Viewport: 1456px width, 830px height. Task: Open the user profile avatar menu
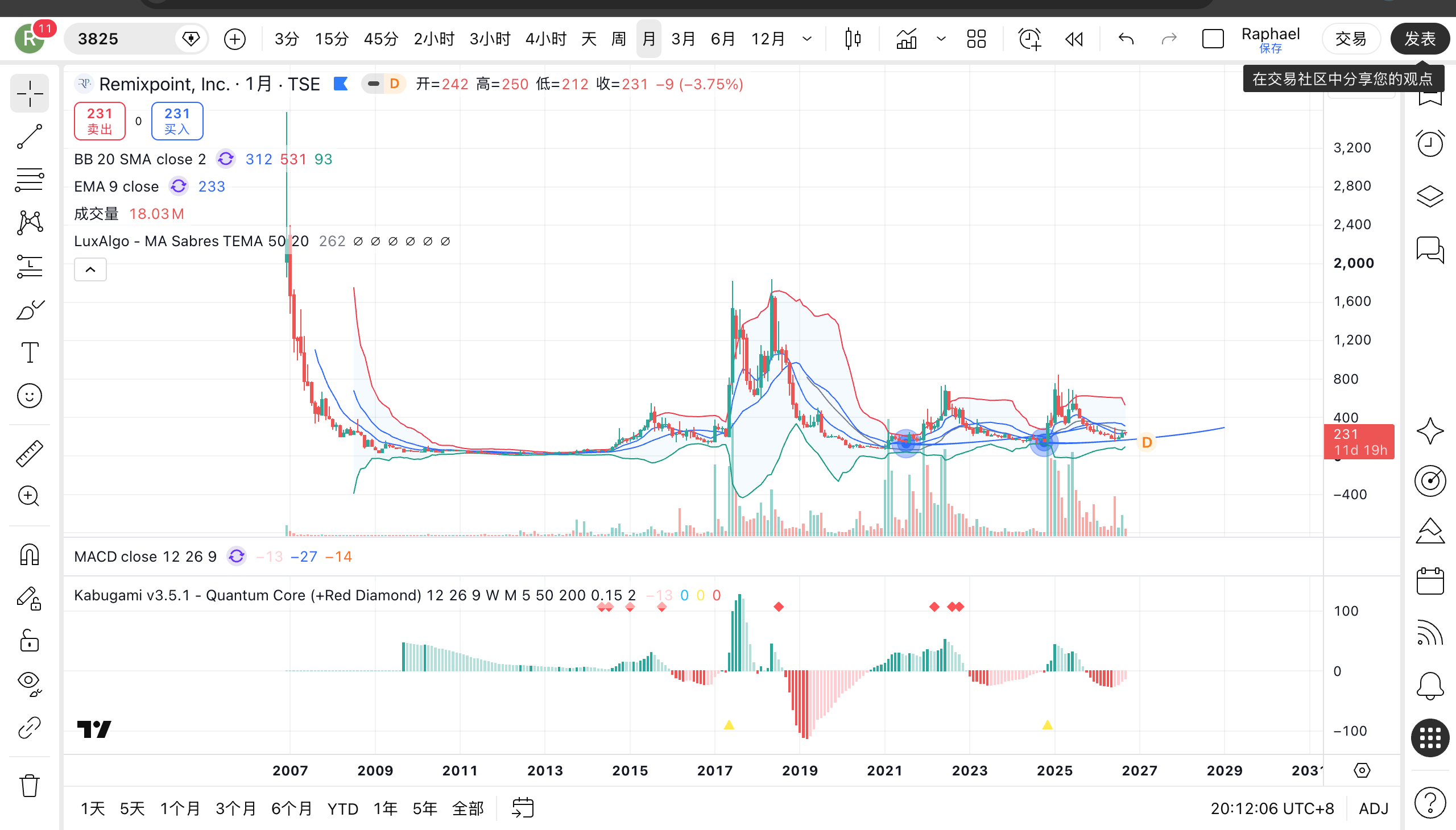(30, 39)
